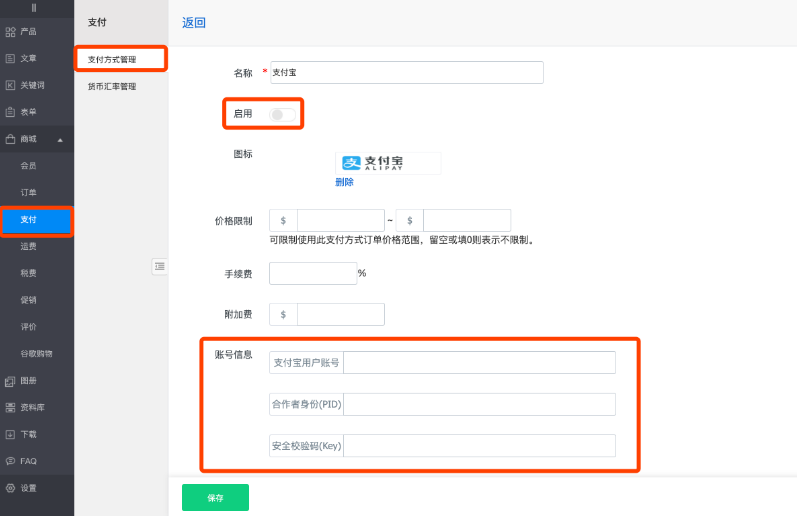
Task: Click the 下载 download icon
Action: [x=10, y=435]
